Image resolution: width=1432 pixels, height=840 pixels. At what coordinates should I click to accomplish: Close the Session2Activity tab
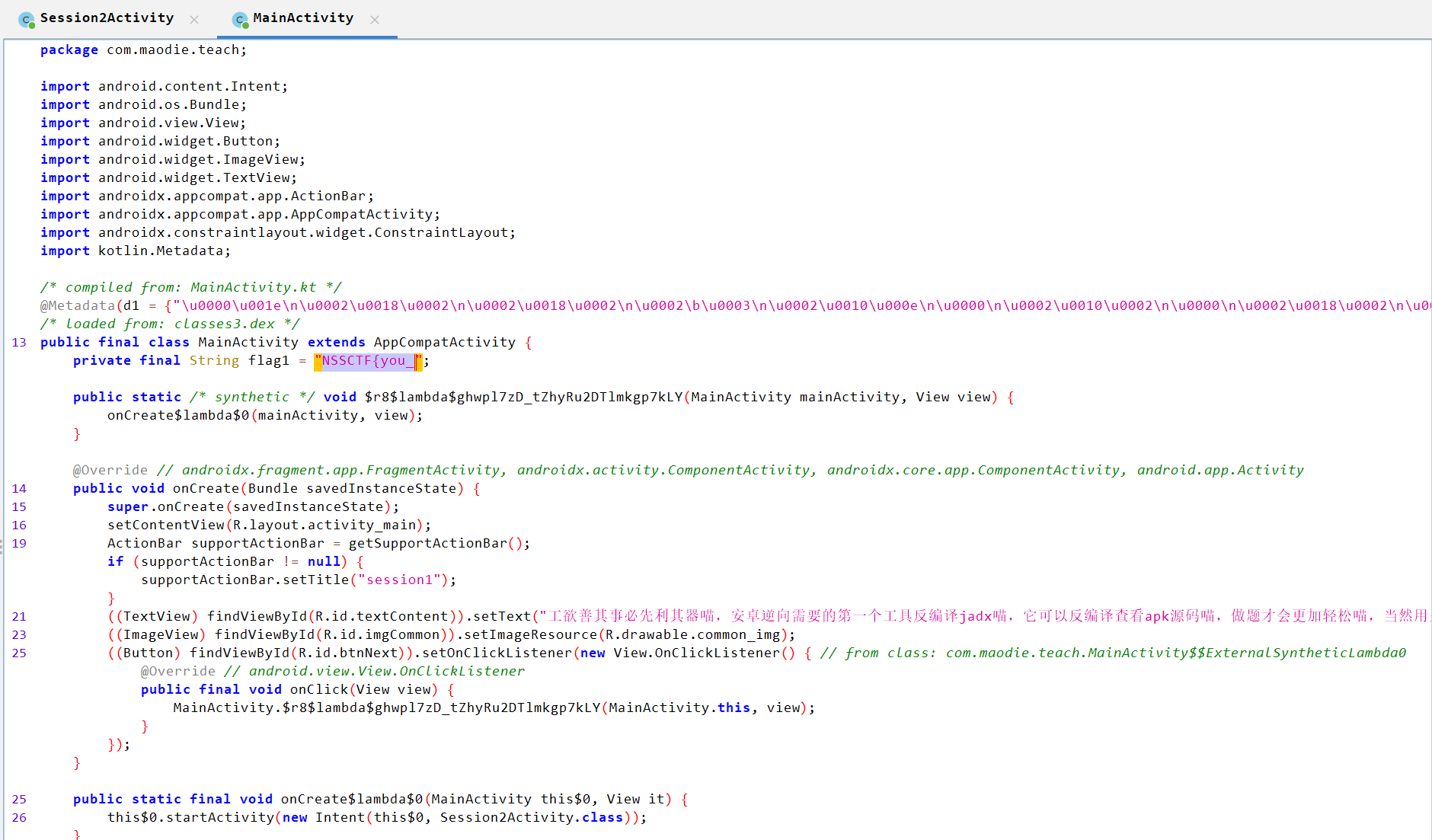194,20
